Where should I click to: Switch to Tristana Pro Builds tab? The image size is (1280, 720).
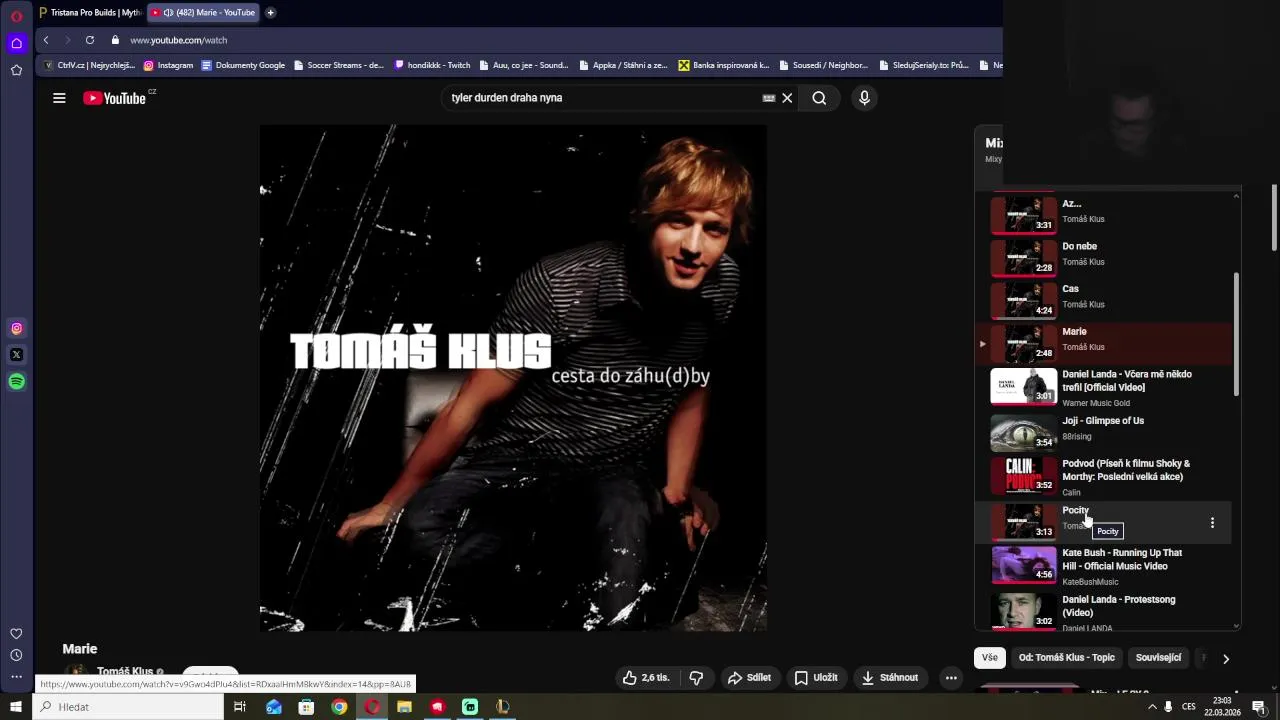(90, 13)
